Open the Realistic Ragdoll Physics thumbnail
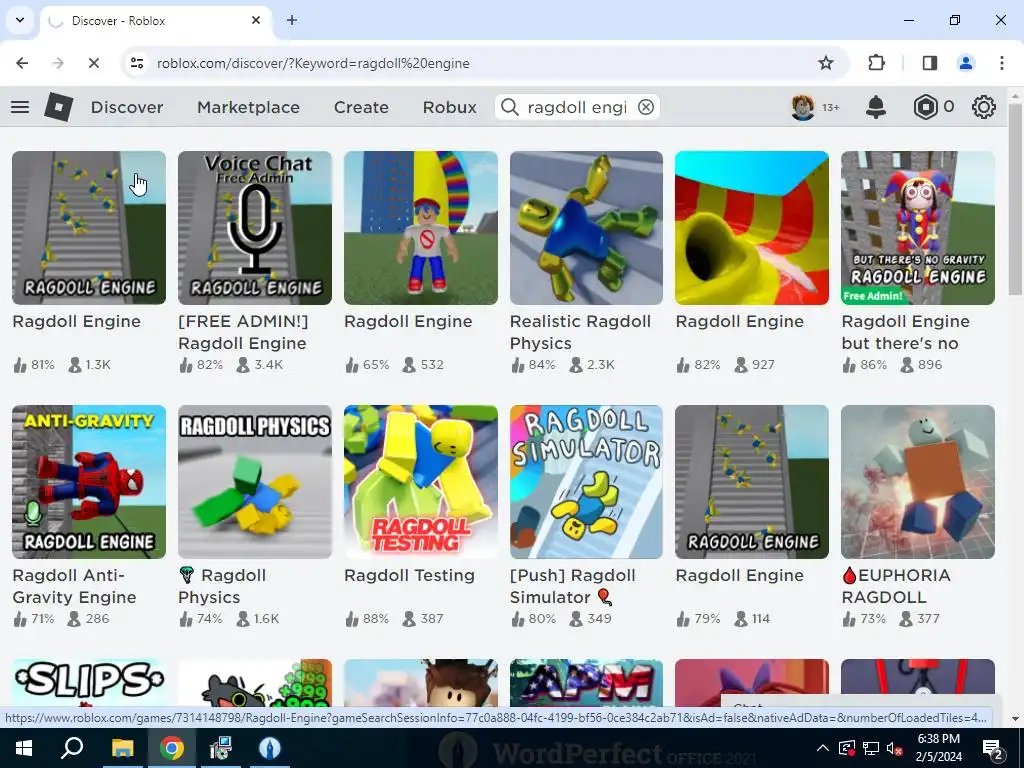Image resolution: width=1024 pixels, height=768 pixels. tap(586, 228)
